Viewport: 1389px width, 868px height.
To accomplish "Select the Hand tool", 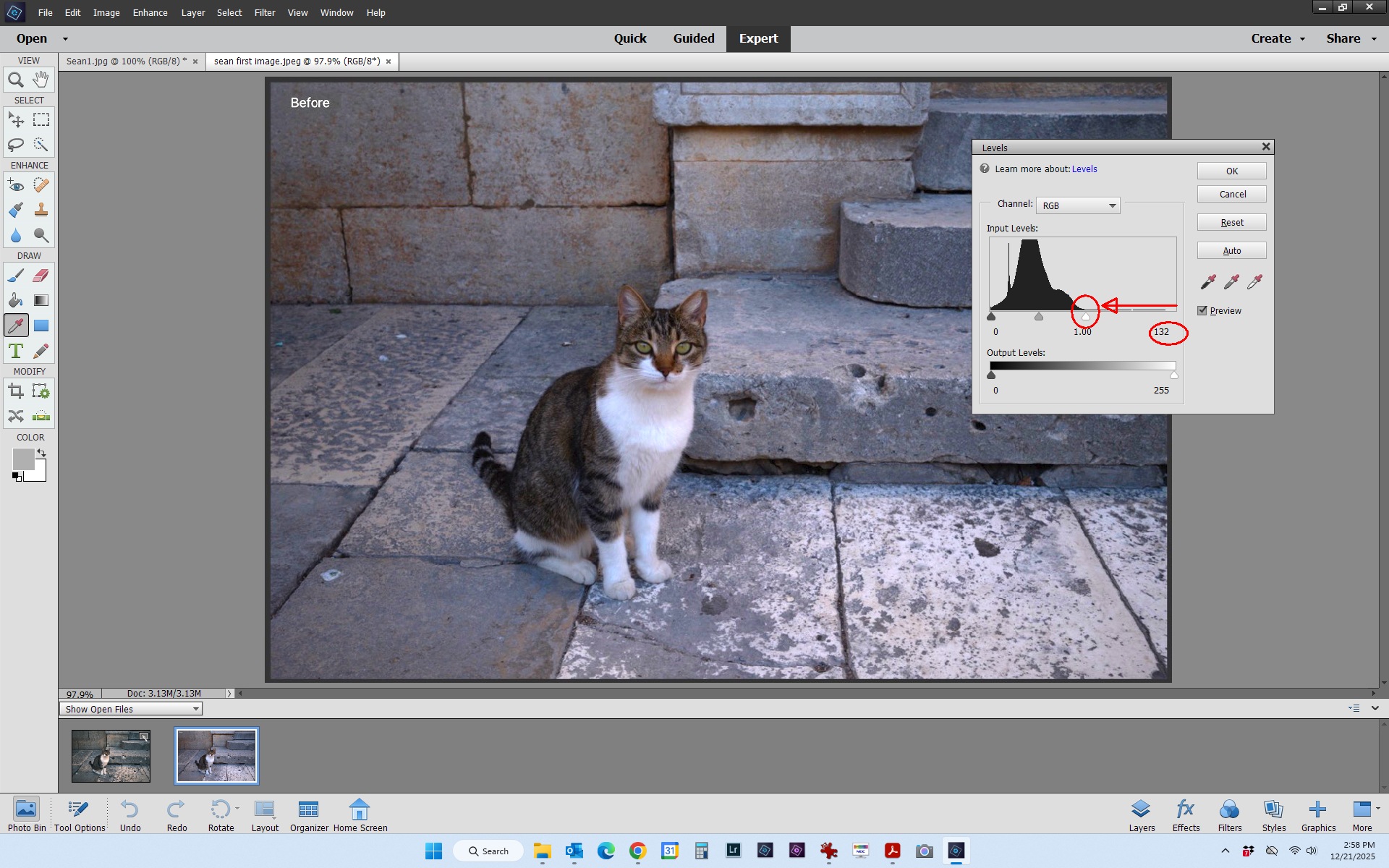I will click(41, 80).
